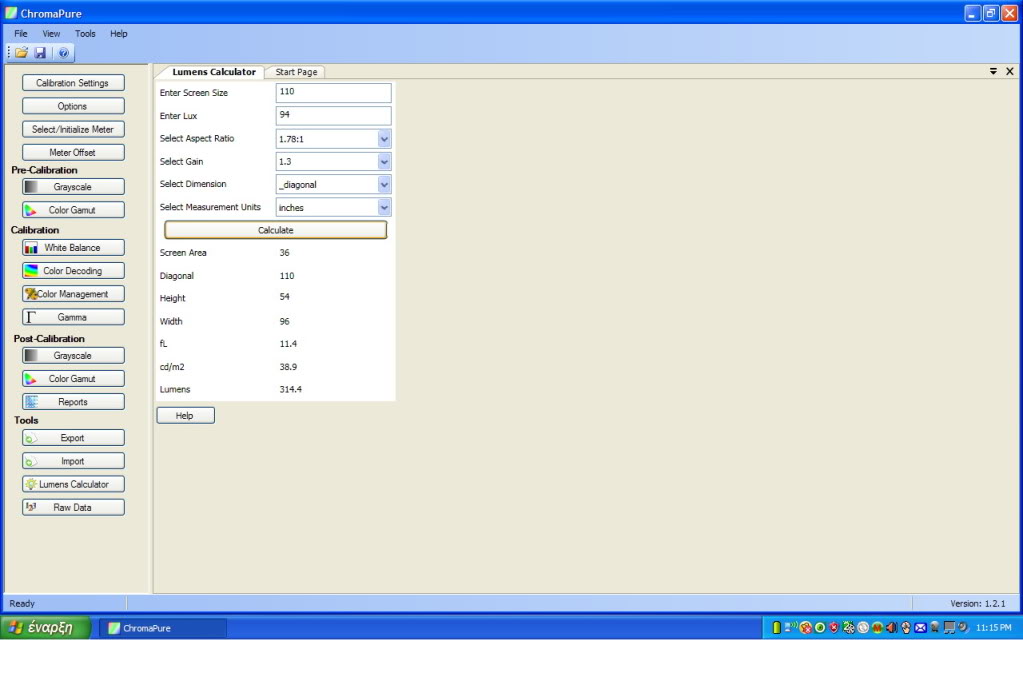
Task: Open Color Gamut under Pre-Calibration
Action: point(73,210)
